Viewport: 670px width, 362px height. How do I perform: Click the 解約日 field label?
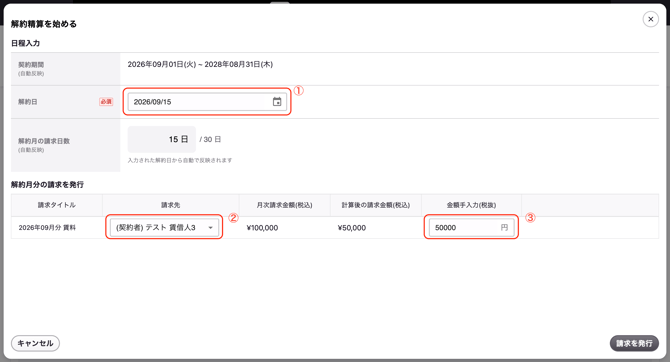(27, 102)
